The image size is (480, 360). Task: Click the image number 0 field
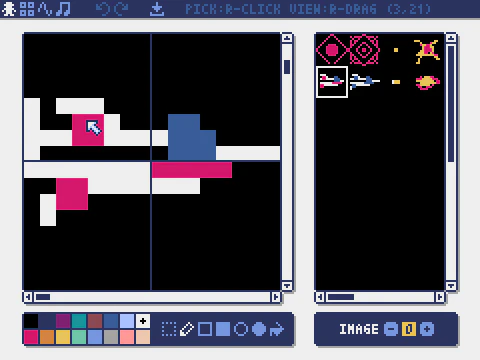(409, 329)
